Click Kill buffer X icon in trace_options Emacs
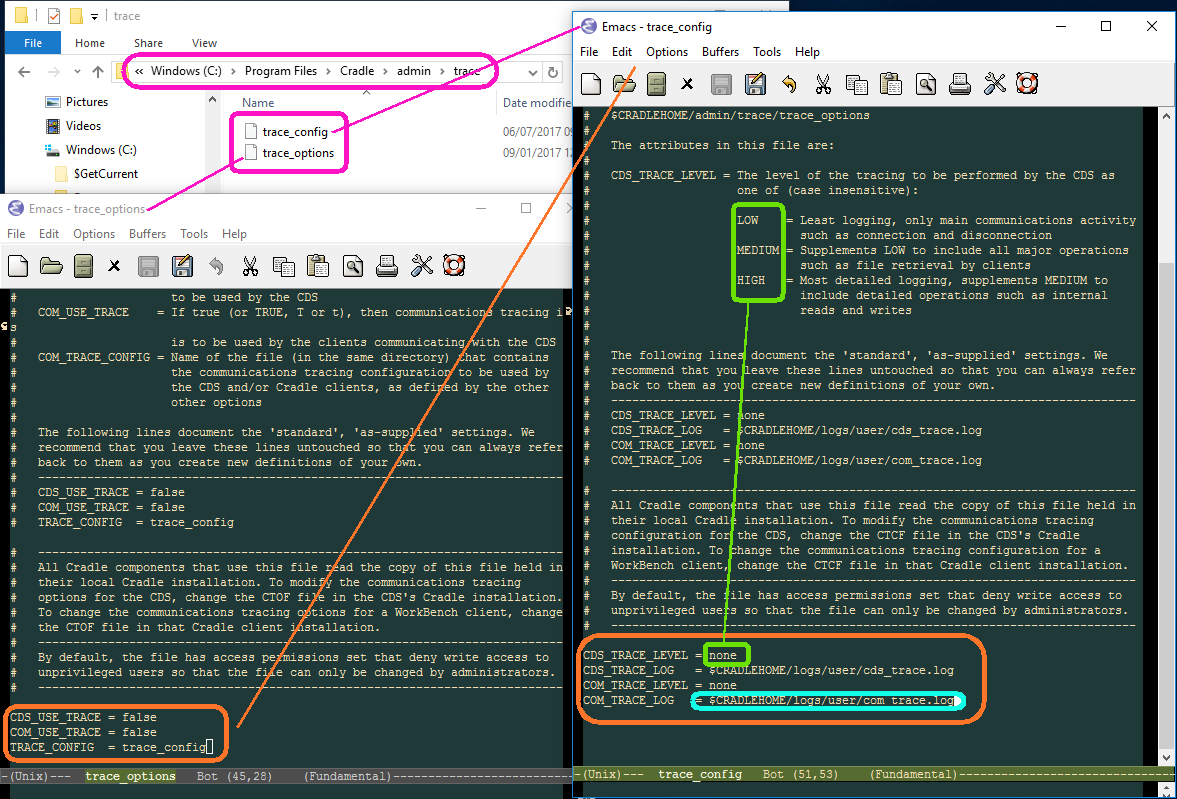This screenshot has width=1177, height=799. click(114, 266)
